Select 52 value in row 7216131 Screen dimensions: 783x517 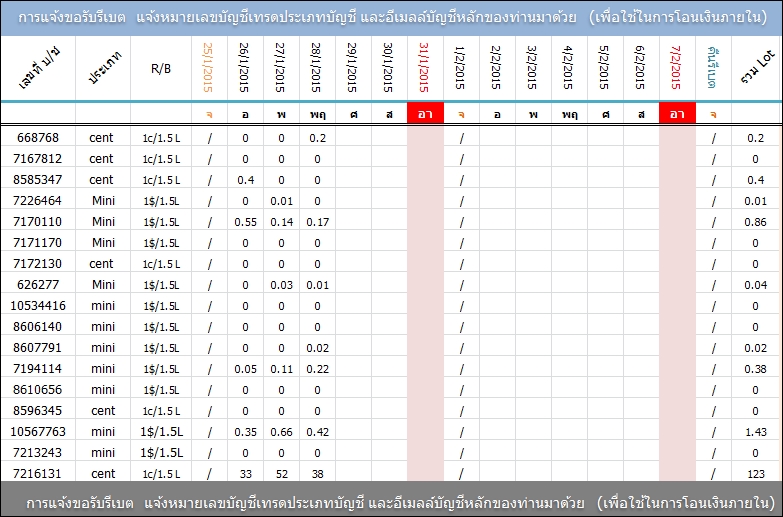point(281,473)
